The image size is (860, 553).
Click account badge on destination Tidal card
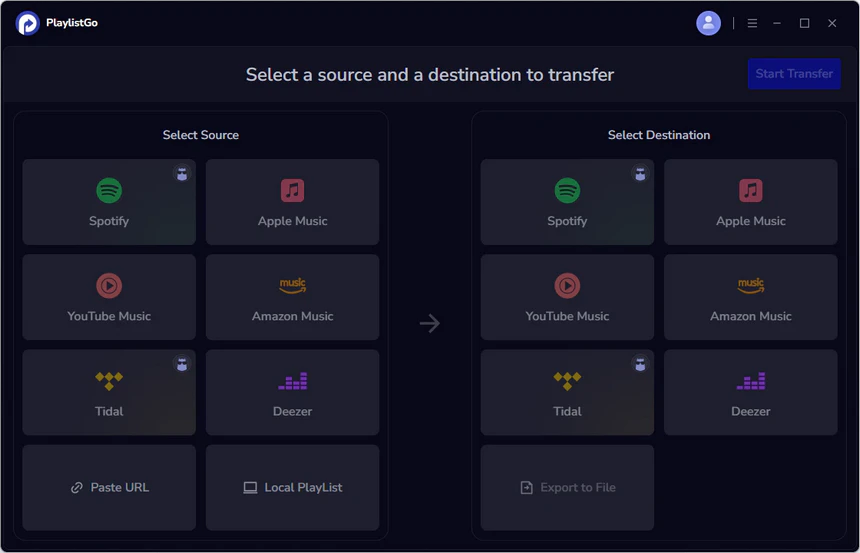pos(640,364)
